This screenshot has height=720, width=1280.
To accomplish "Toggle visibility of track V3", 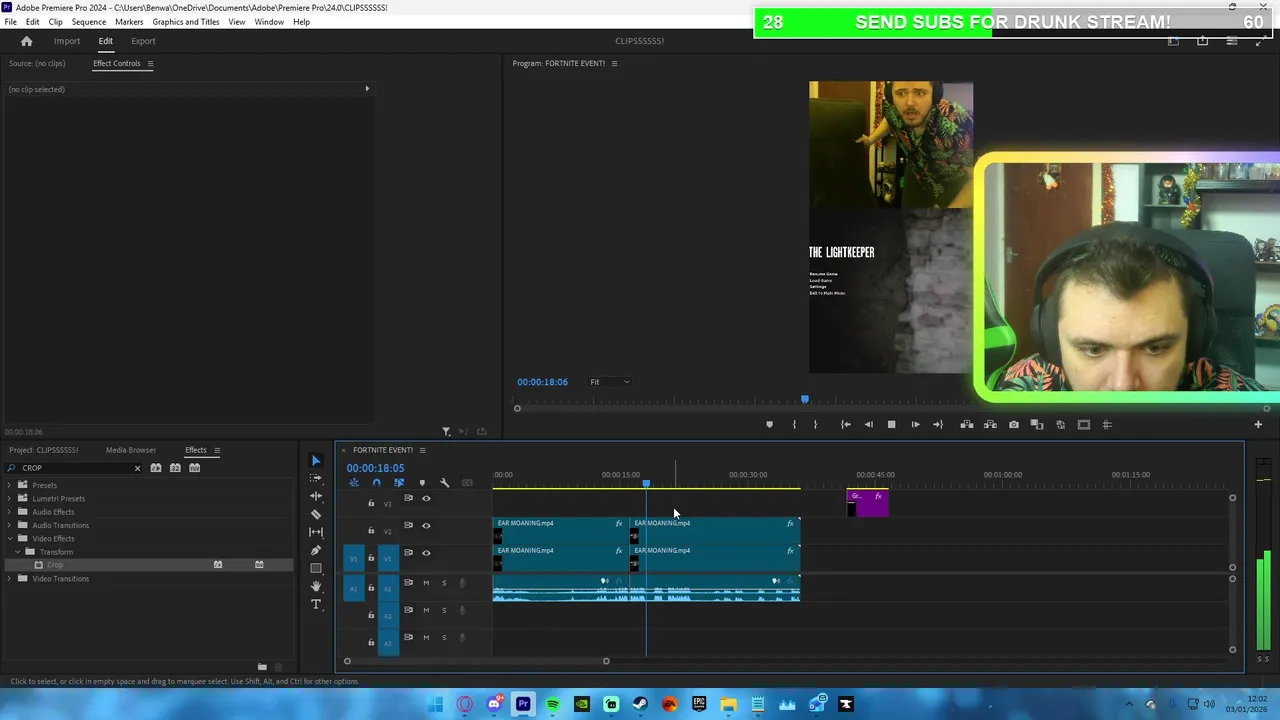I will tap(426, 498).
